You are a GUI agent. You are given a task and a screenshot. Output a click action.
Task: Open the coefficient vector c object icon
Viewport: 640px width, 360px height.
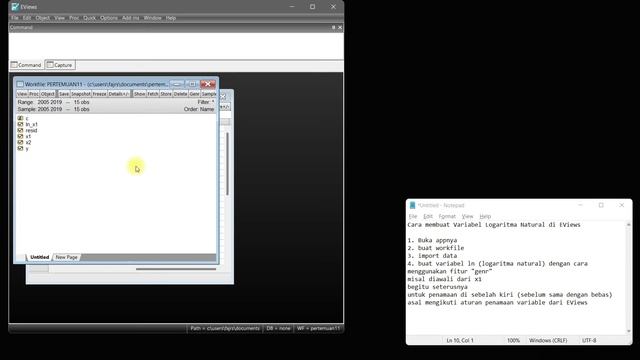tap(20, 118)
